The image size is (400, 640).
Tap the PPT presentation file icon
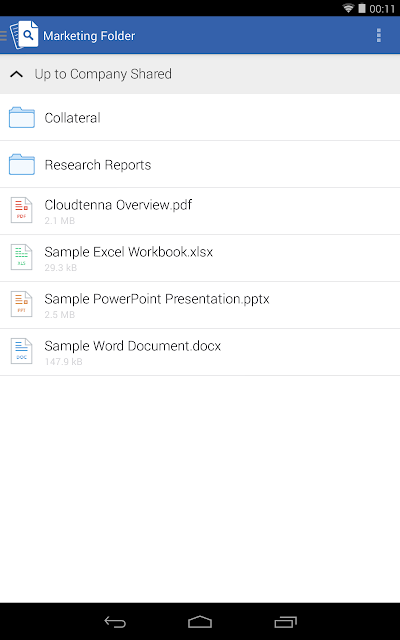pyautogui.click(x=21, y=304)
